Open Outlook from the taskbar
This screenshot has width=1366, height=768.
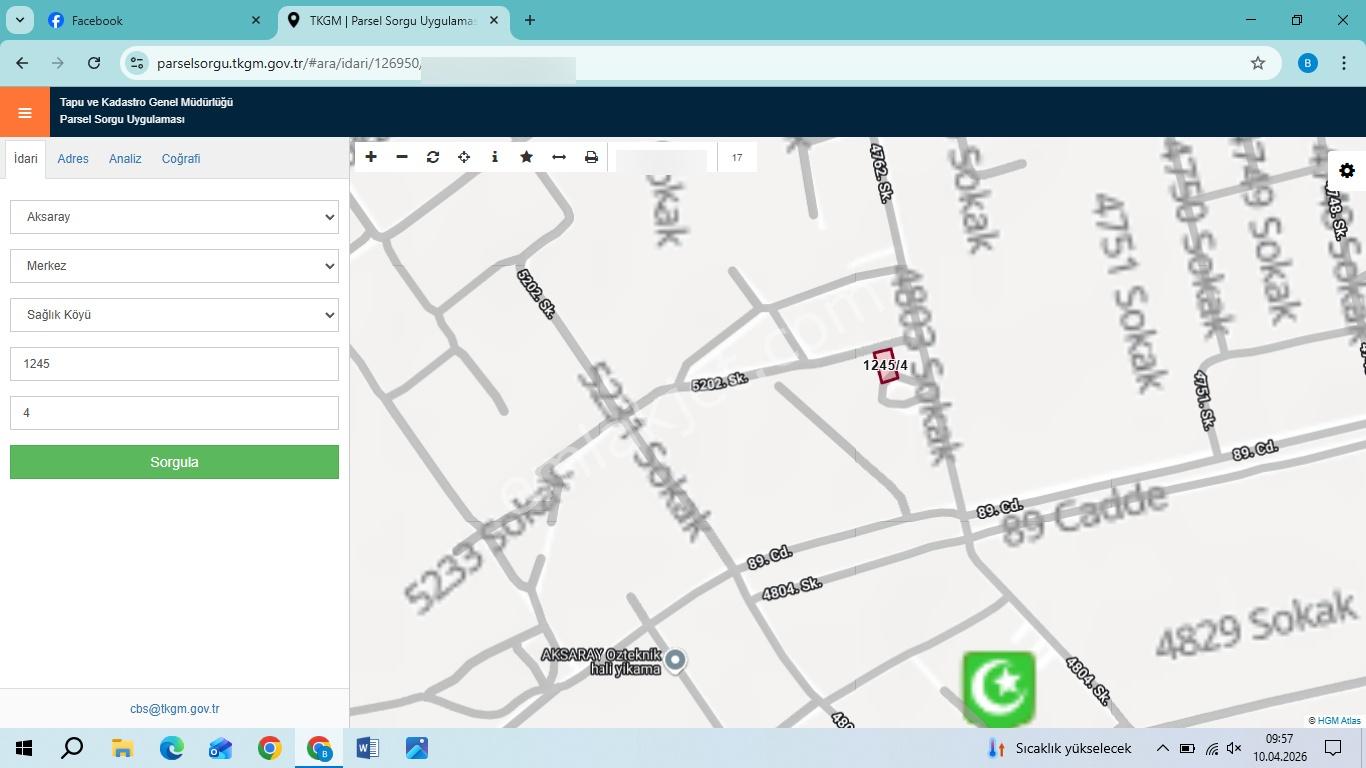click(220, 748)
